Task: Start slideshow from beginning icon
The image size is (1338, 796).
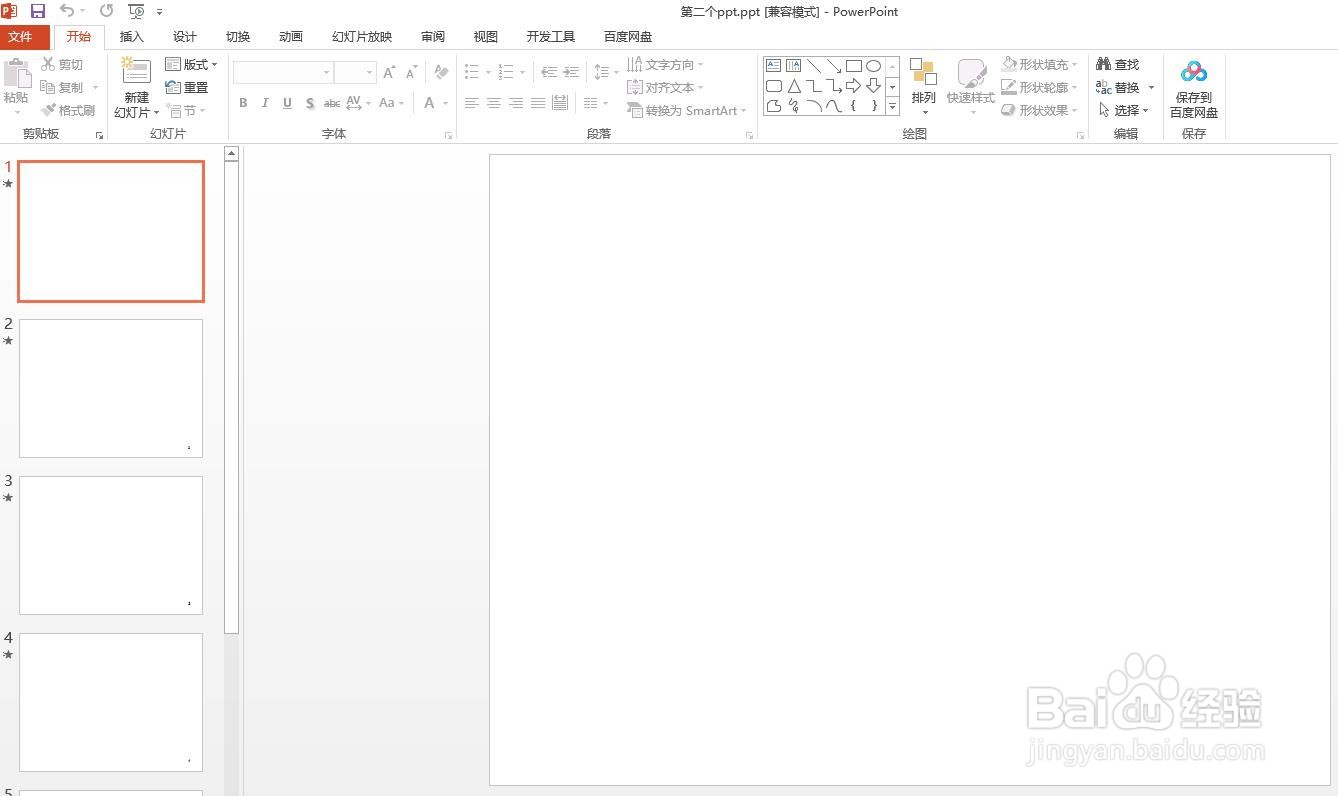Action: point(136,11)
